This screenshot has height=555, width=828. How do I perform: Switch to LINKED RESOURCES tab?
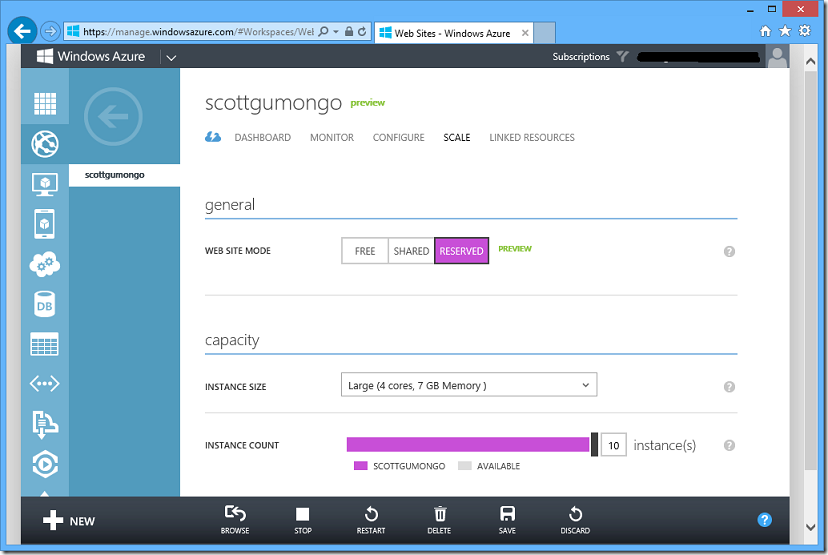pyautogui.click(x=532, y=137)
